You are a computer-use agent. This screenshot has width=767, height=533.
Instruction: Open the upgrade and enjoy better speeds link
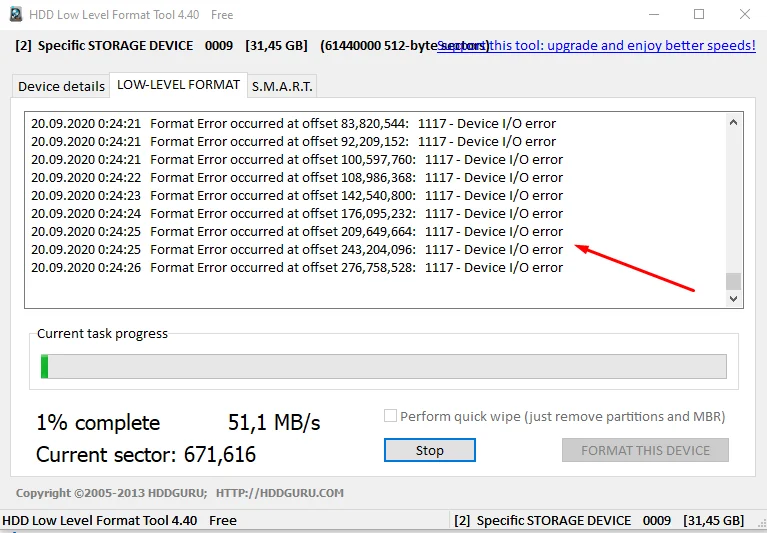click(x=596, y=45)
